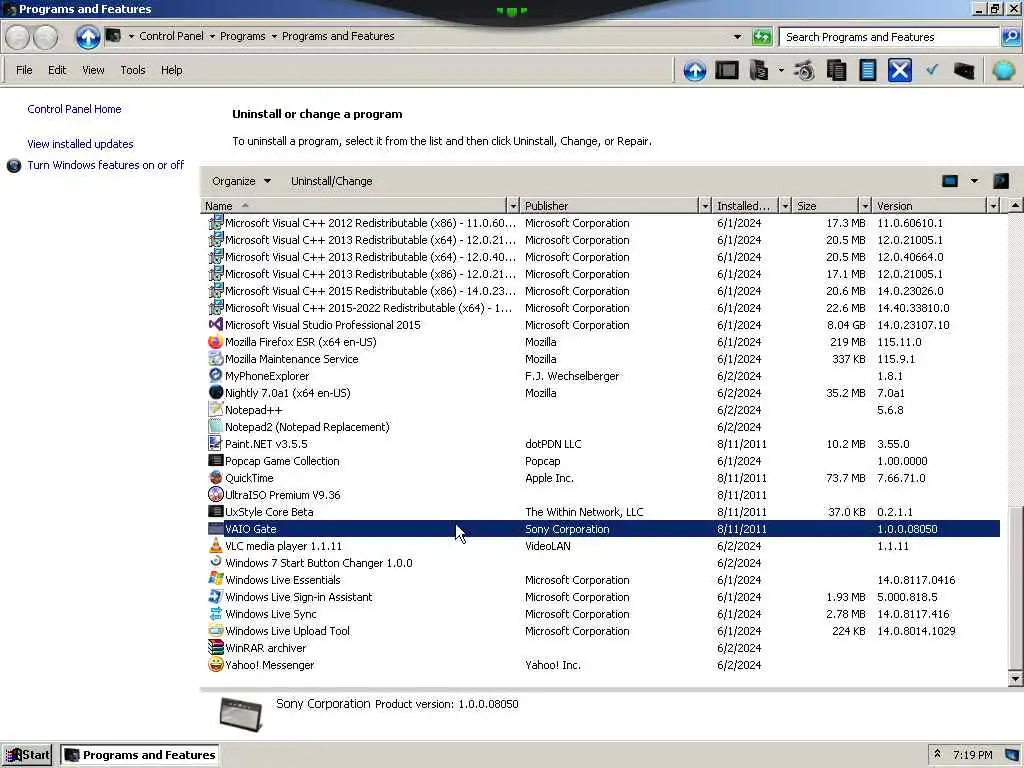
Task: Open the Edit menu
Action: click(57, 70)
